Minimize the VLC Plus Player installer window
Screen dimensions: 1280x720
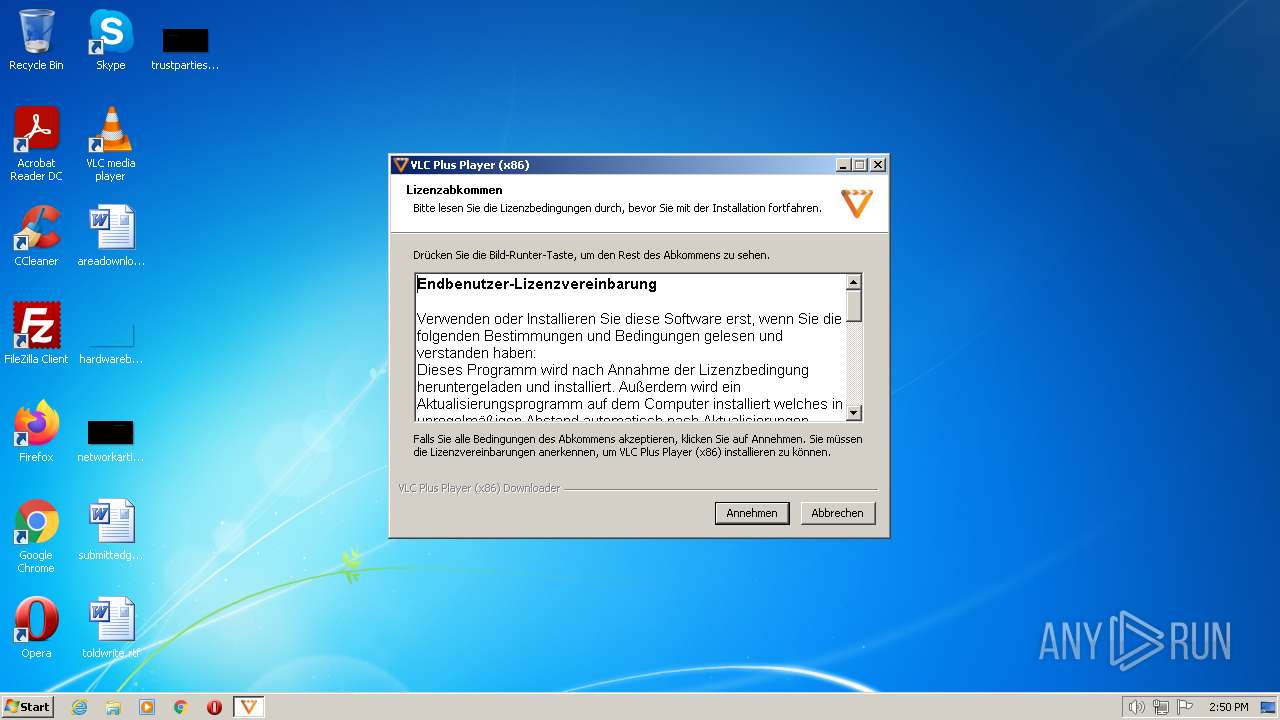tap(843, 165)
